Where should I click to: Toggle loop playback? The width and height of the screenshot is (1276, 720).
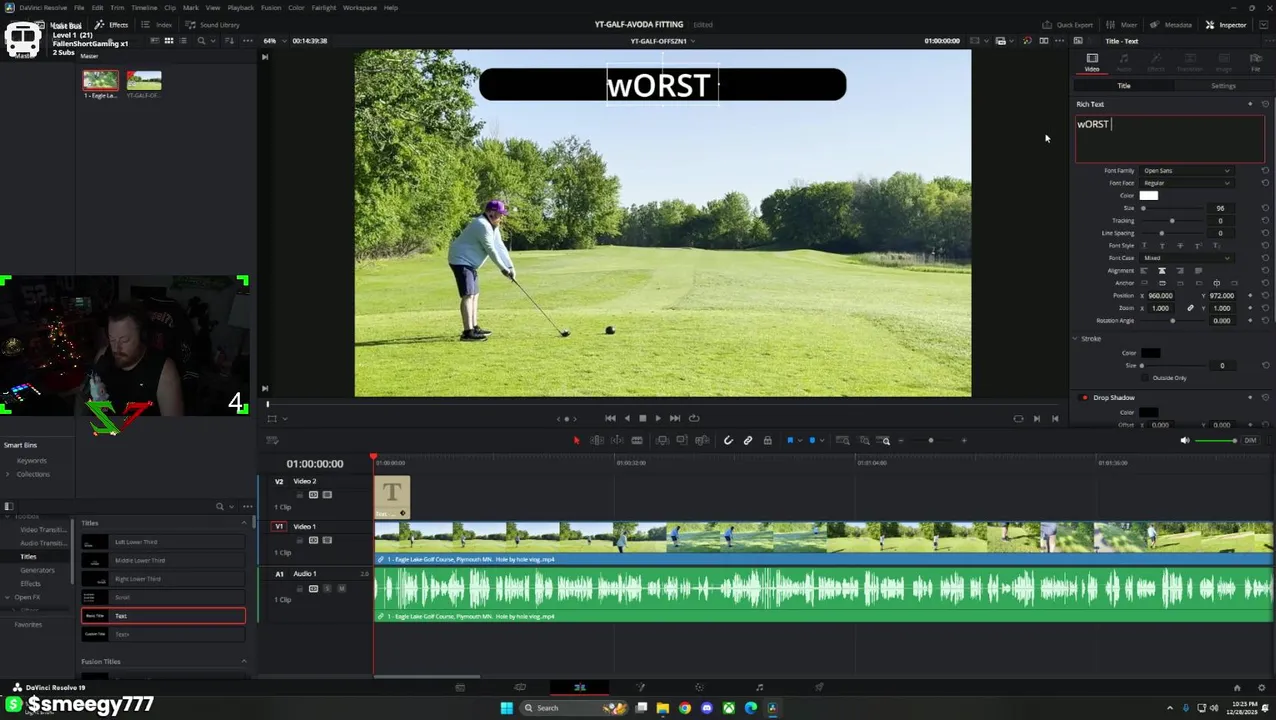click(694, 419)
